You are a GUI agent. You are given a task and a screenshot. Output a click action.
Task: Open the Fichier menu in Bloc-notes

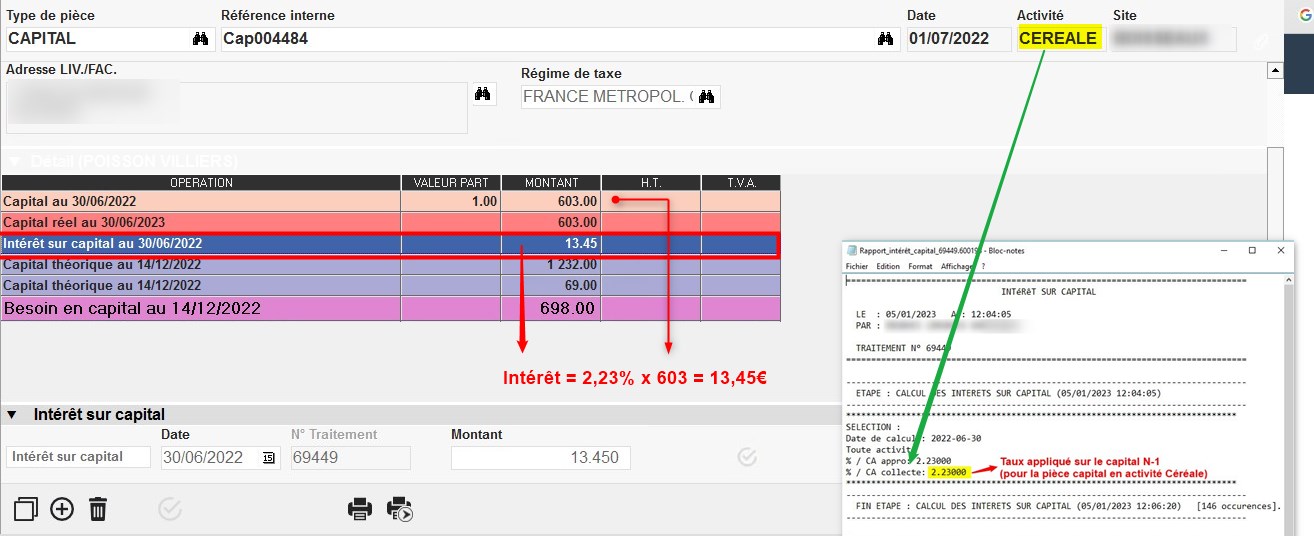coord(857,267)
